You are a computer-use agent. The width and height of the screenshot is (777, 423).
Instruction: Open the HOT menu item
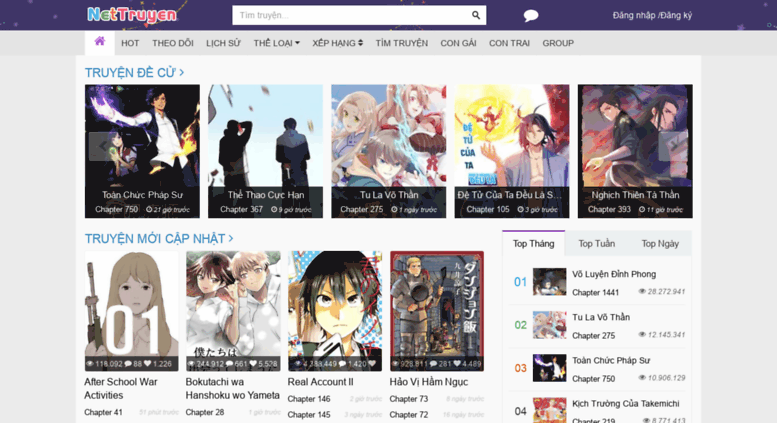tap(130, 43)
